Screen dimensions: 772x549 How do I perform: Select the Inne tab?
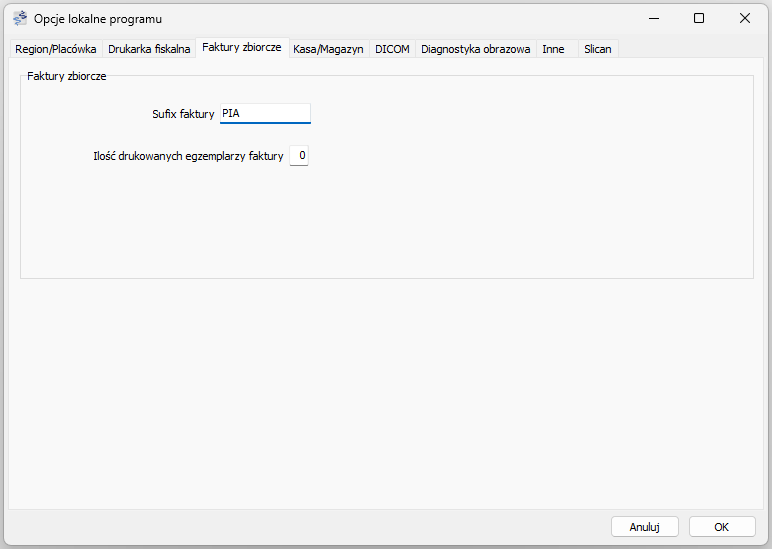[x=553, y=48]
